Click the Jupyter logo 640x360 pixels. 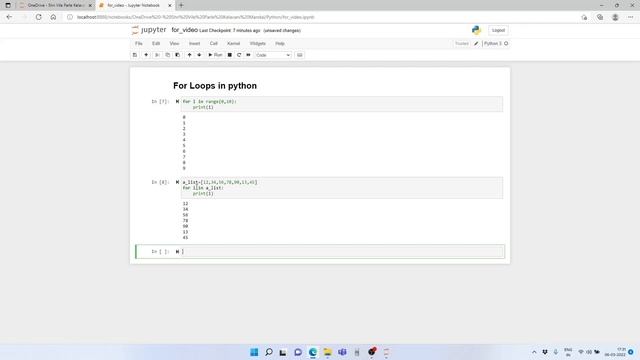point(149,30)
